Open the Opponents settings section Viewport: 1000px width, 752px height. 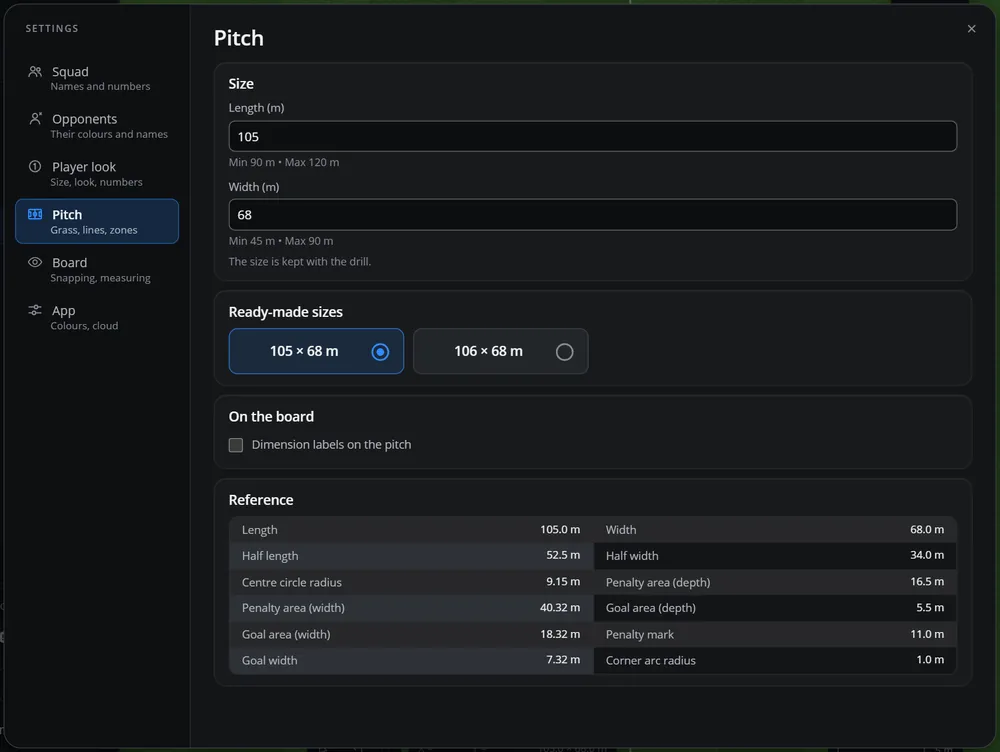97,126
